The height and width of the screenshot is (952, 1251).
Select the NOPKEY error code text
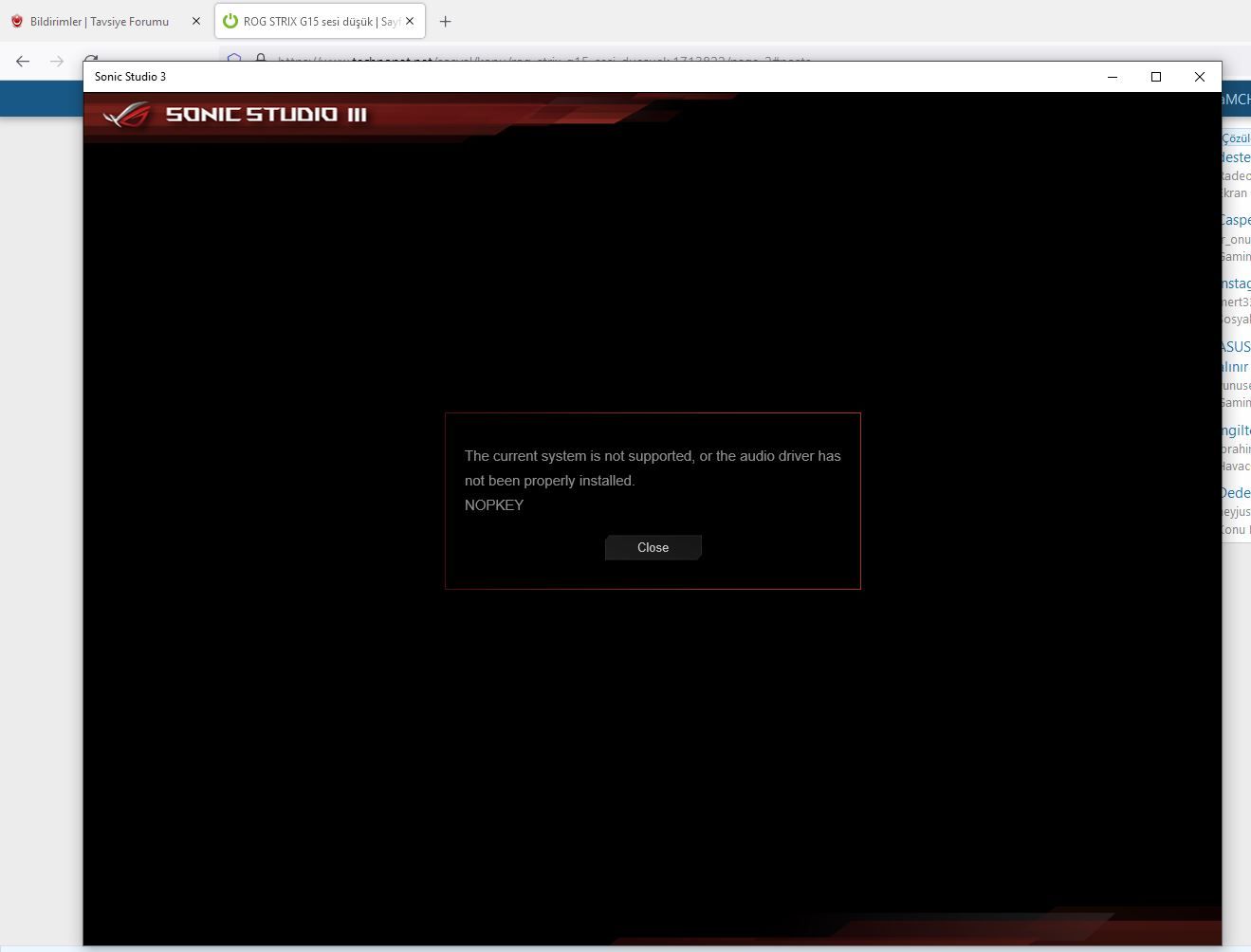click(x=494, y=505)
